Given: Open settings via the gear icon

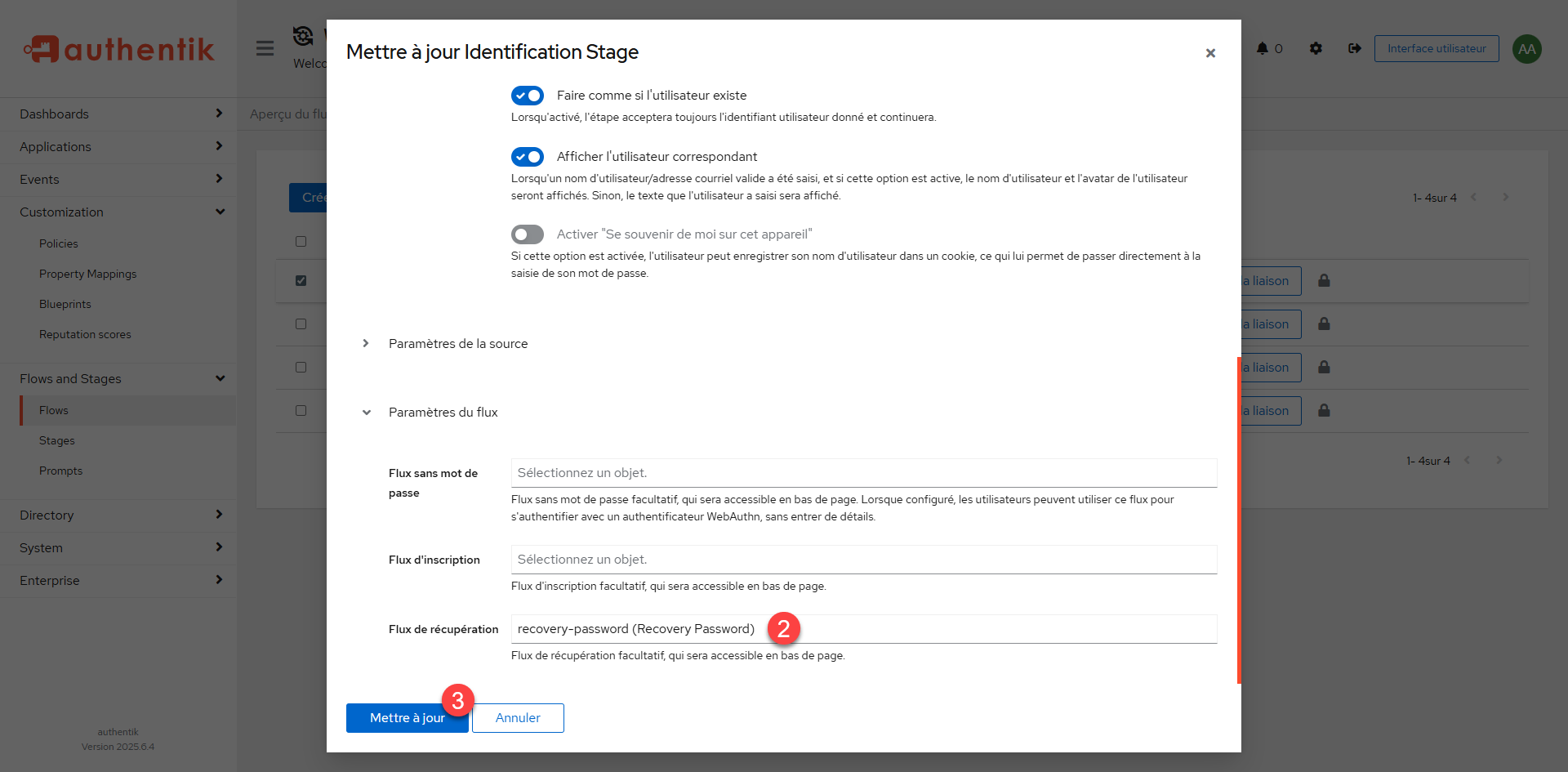Looking at the screenshot, I should coord(1316,48).
